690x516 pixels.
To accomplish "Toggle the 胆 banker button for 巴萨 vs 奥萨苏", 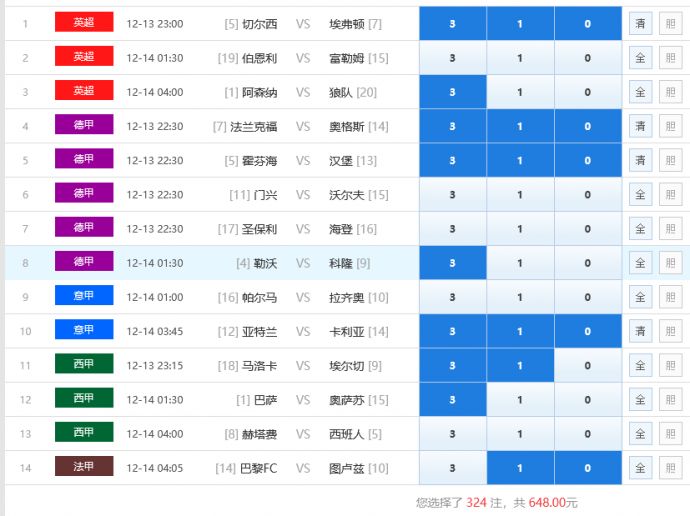I will 669,400.
